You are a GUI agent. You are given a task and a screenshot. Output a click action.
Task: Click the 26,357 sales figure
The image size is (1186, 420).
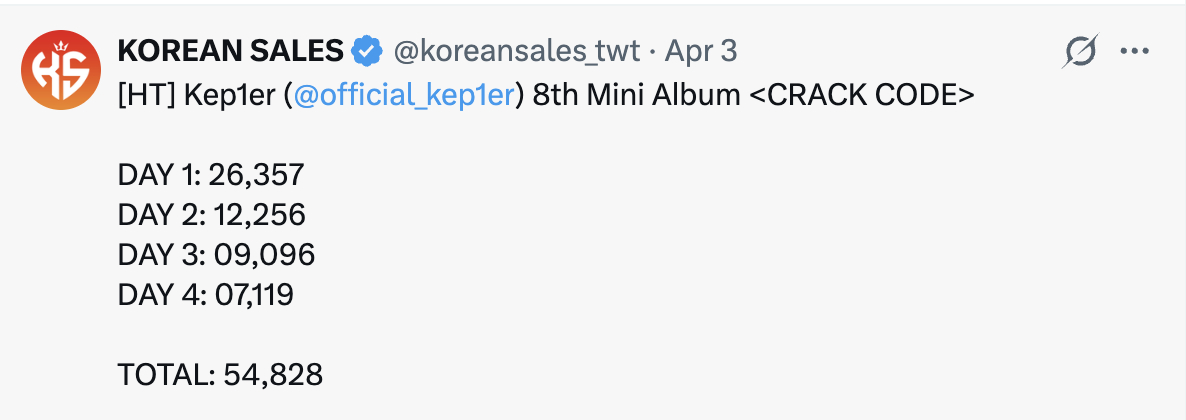[x=255, y=175]
